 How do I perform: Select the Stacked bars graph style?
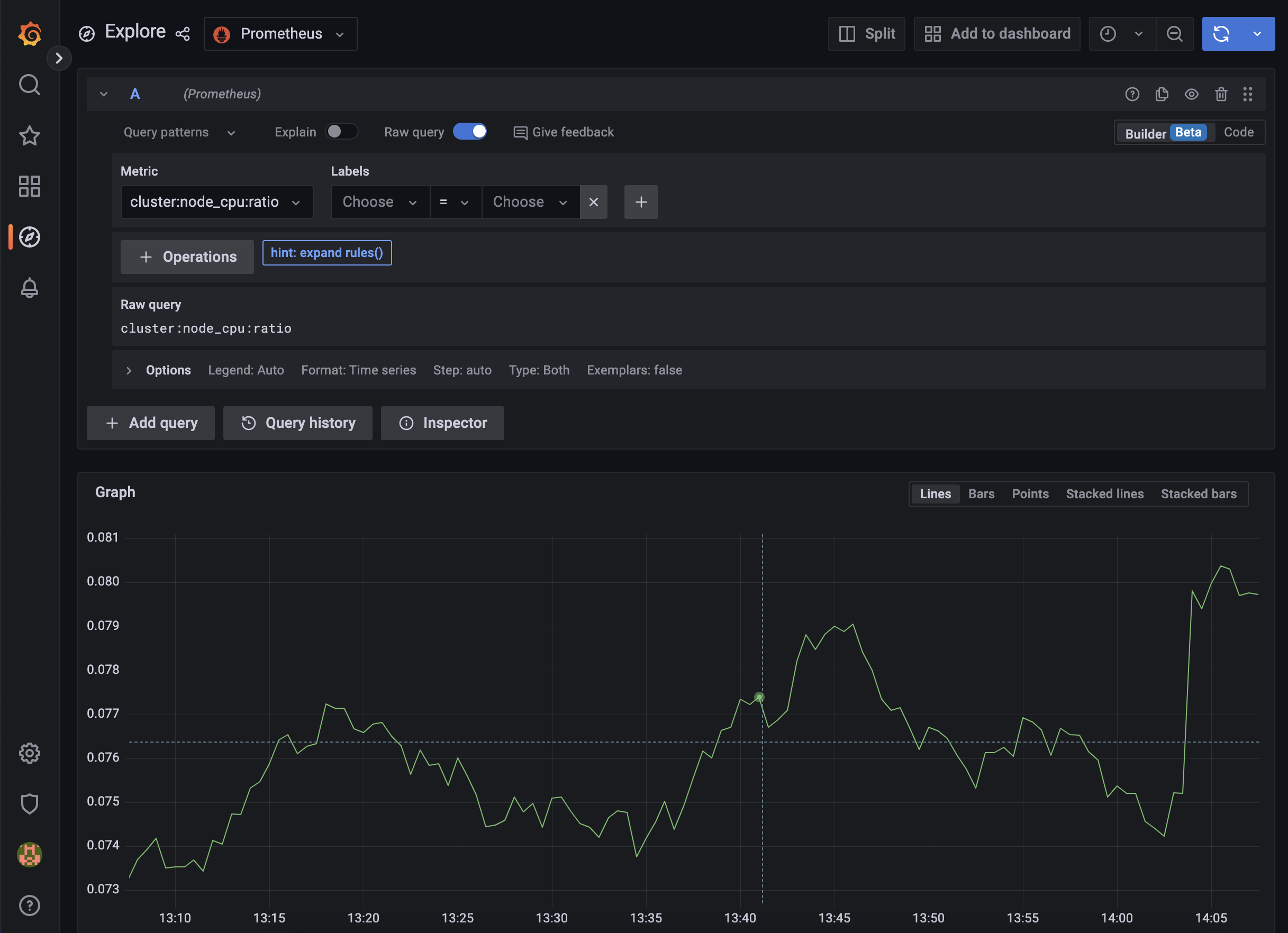[x=1198, y=494]
